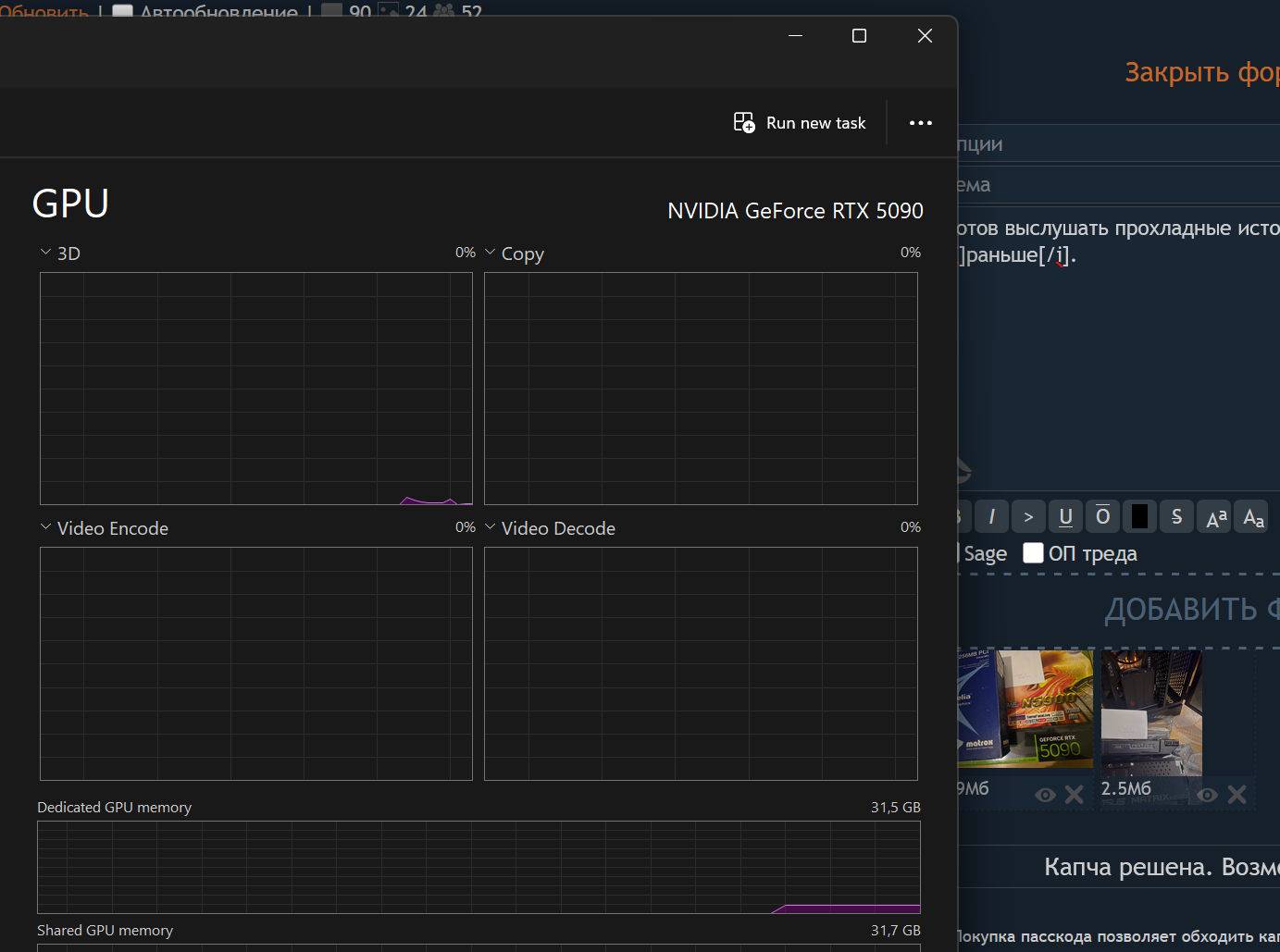Viewport: 1280px width, 952px height.
Task: Apply italic formatting in the forum form
Action: tap(991, 516)
